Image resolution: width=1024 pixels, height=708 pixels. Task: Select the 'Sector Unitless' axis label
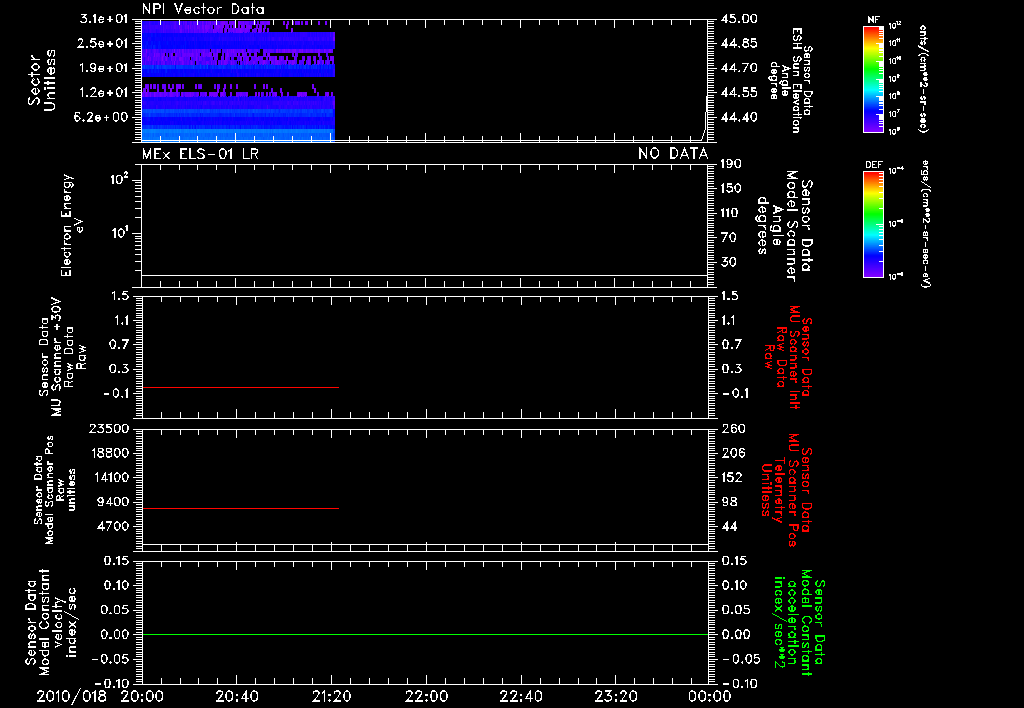(42, 80)
